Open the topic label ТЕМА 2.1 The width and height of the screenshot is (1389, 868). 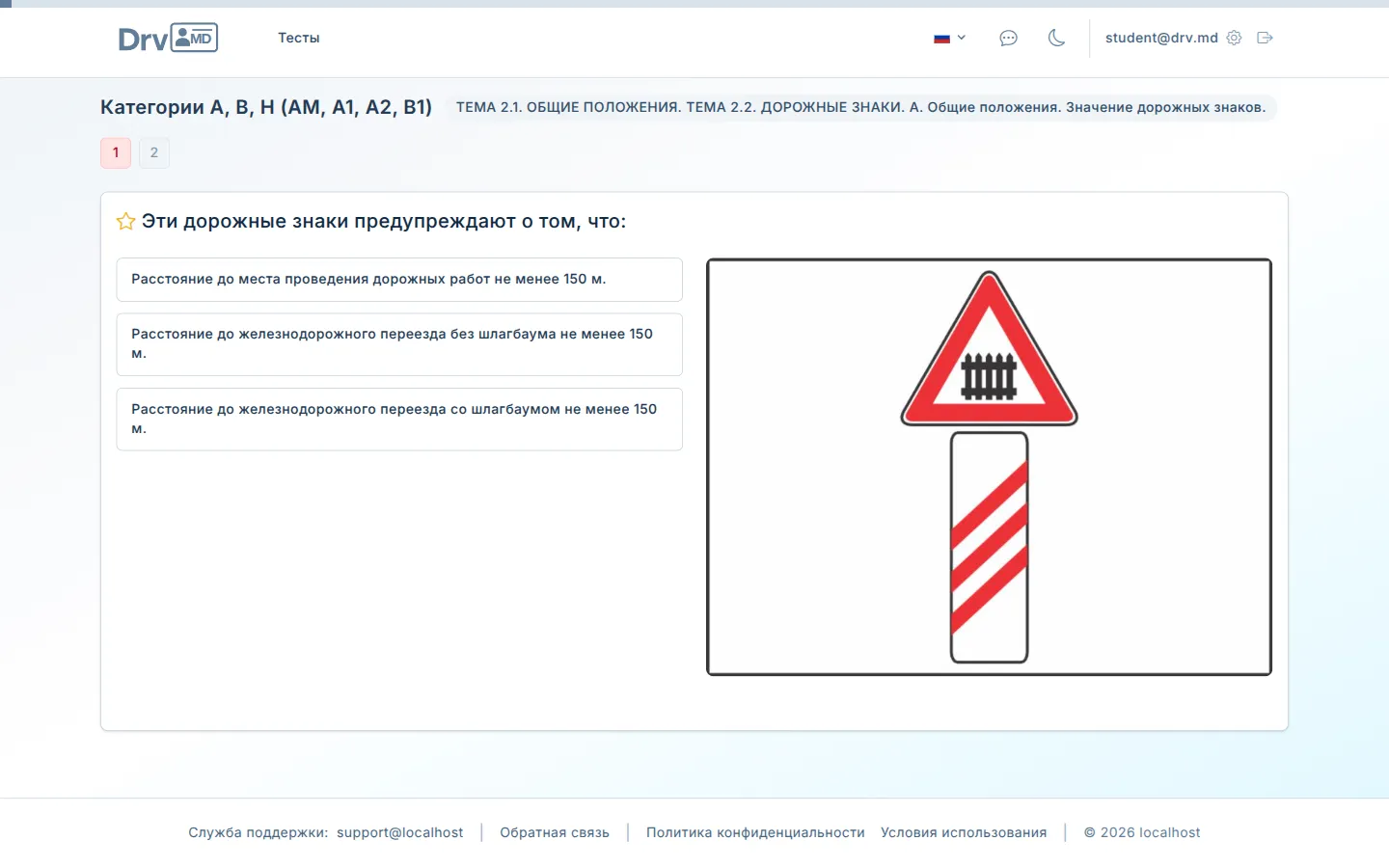pos(864,107)
